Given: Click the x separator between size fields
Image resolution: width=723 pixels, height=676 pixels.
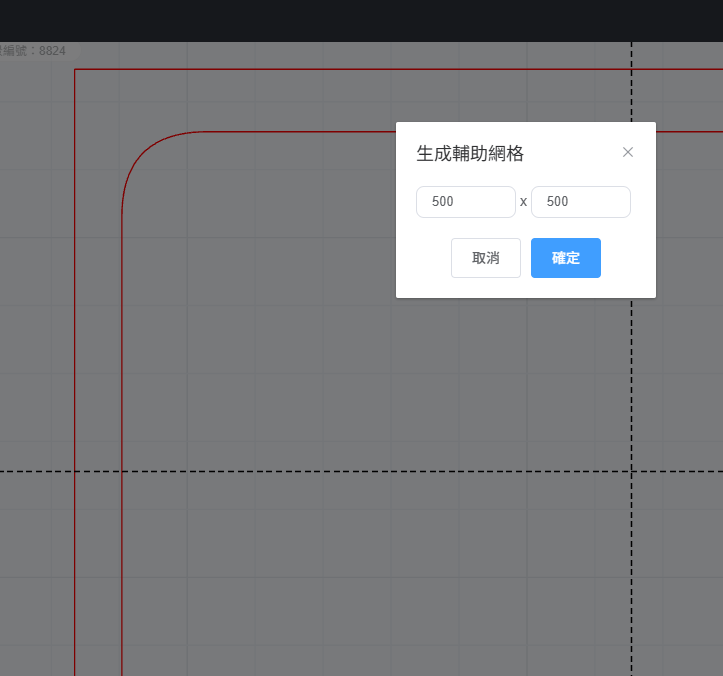Looking at the screenshot, I should pyautogui.click(x=523, y=202).
